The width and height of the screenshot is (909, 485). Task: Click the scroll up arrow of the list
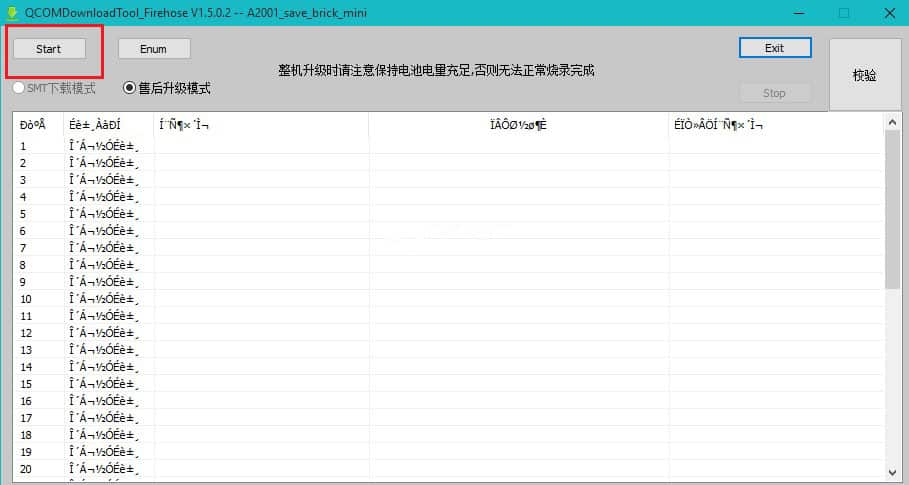click(x=892, y=122)
